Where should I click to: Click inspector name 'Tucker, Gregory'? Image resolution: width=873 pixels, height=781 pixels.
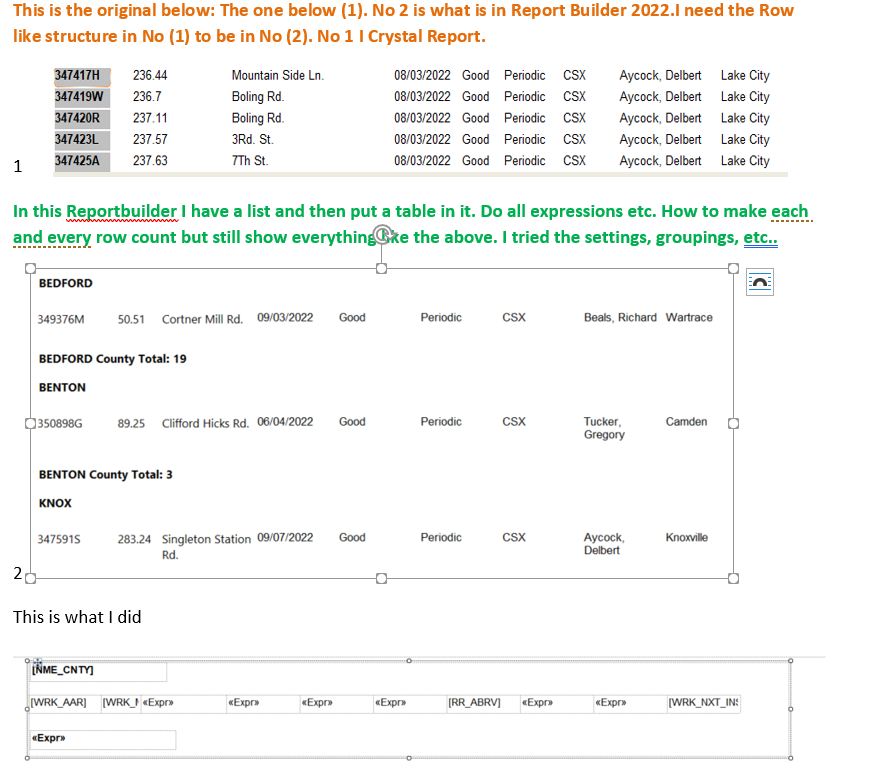[x=604, y=428]
